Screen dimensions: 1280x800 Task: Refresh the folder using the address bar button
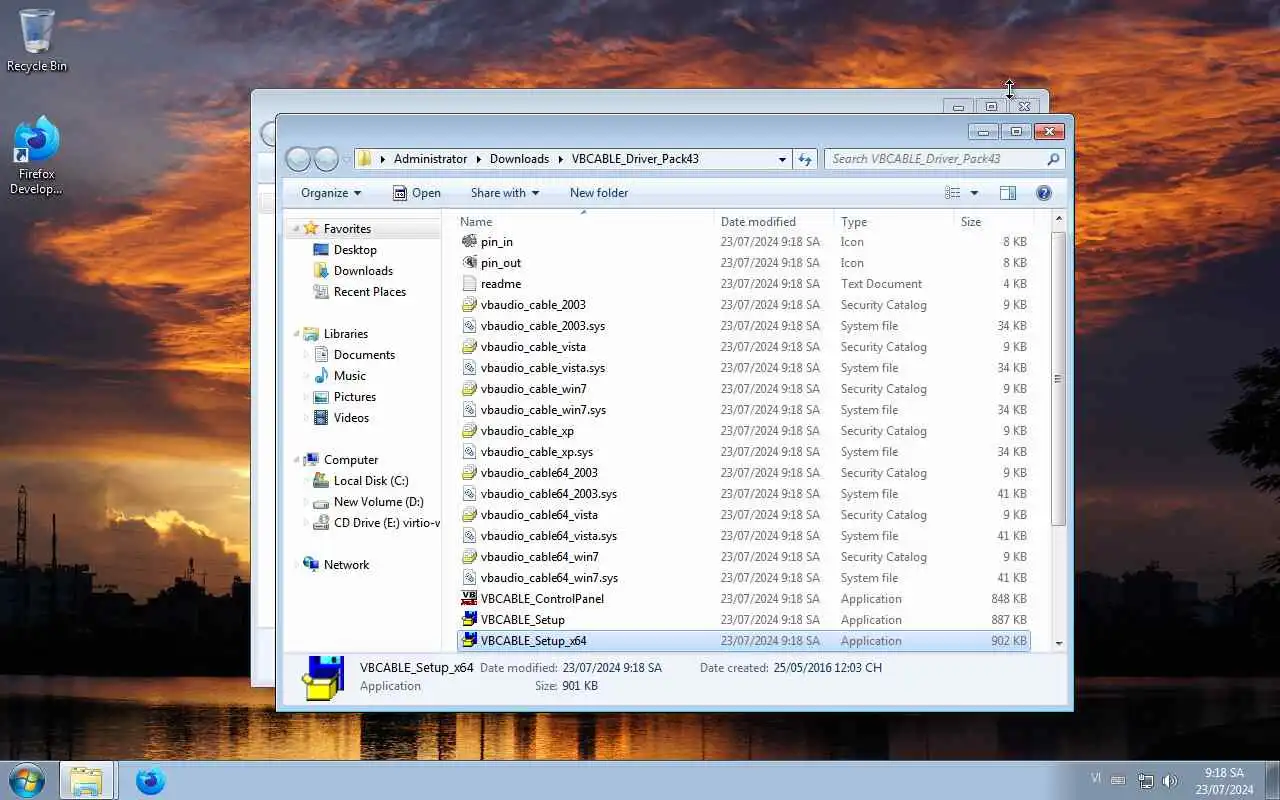(x=805, y=159)
